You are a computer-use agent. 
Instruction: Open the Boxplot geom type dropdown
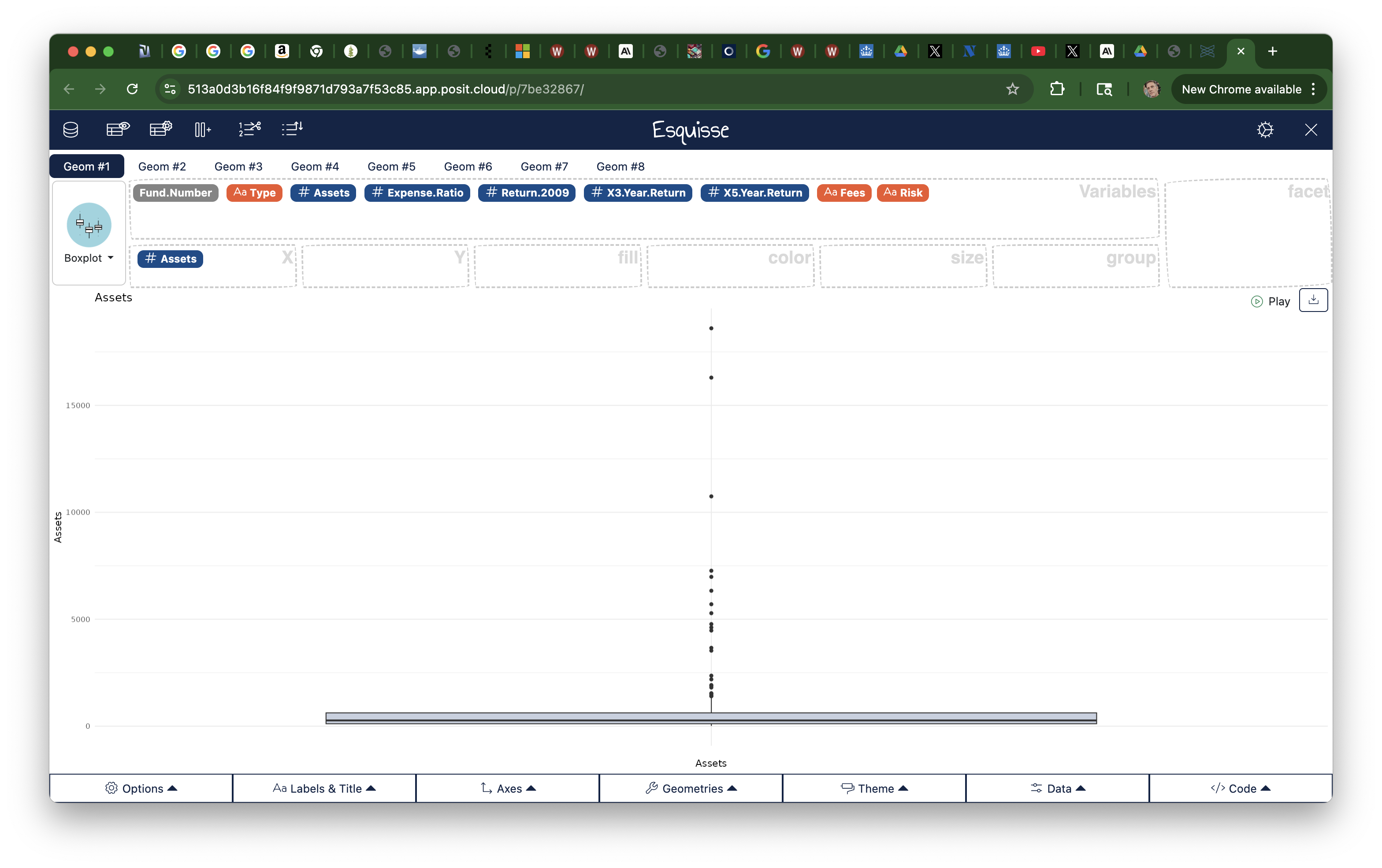point(89,258)
